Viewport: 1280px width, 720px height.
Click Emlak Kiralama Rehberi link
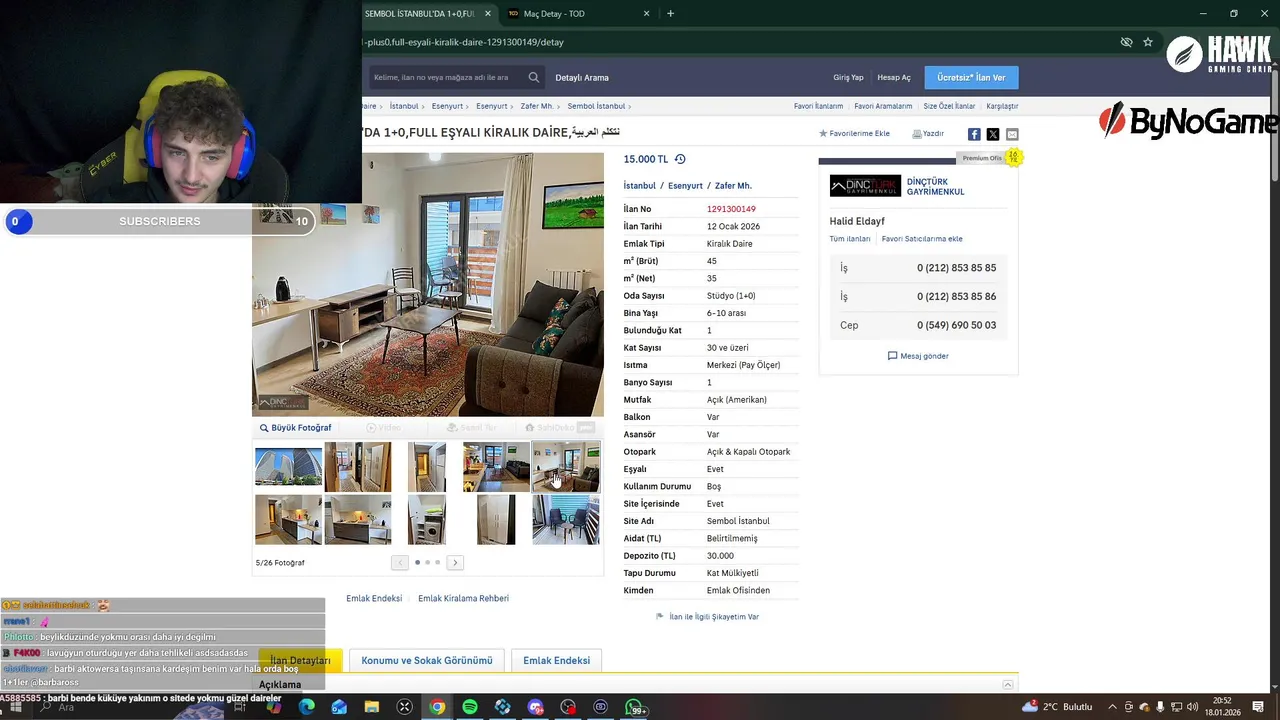(x=463, y=598)
